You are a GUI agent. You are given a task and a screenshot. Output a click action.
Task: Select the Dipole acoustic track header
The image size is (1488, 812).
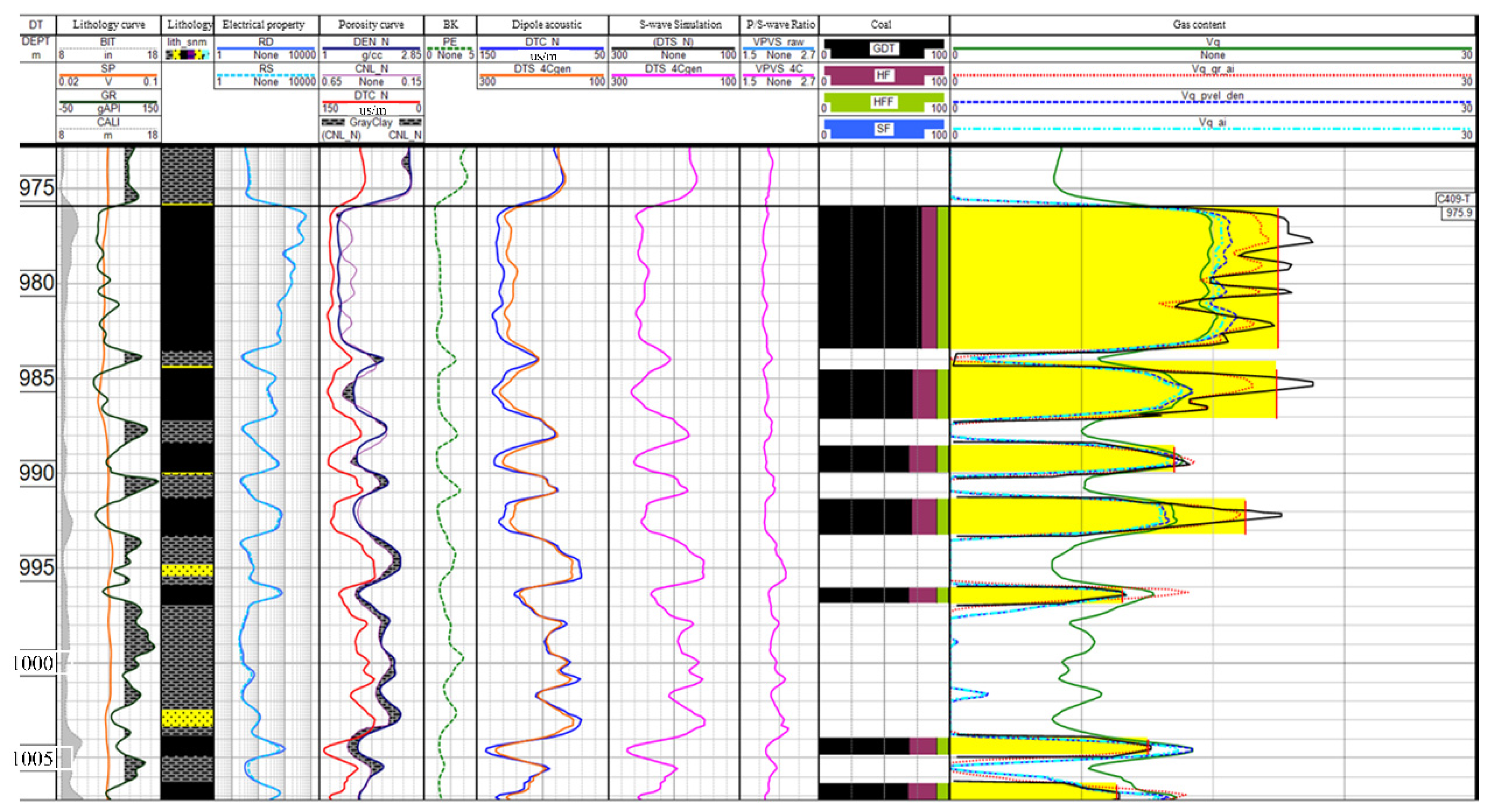click(x=546, y=24)
